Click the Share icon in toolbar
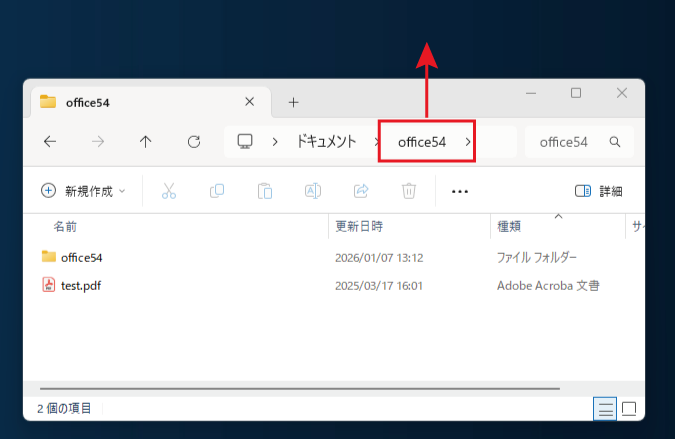675x439 pixels. click(x=361, y=191)
